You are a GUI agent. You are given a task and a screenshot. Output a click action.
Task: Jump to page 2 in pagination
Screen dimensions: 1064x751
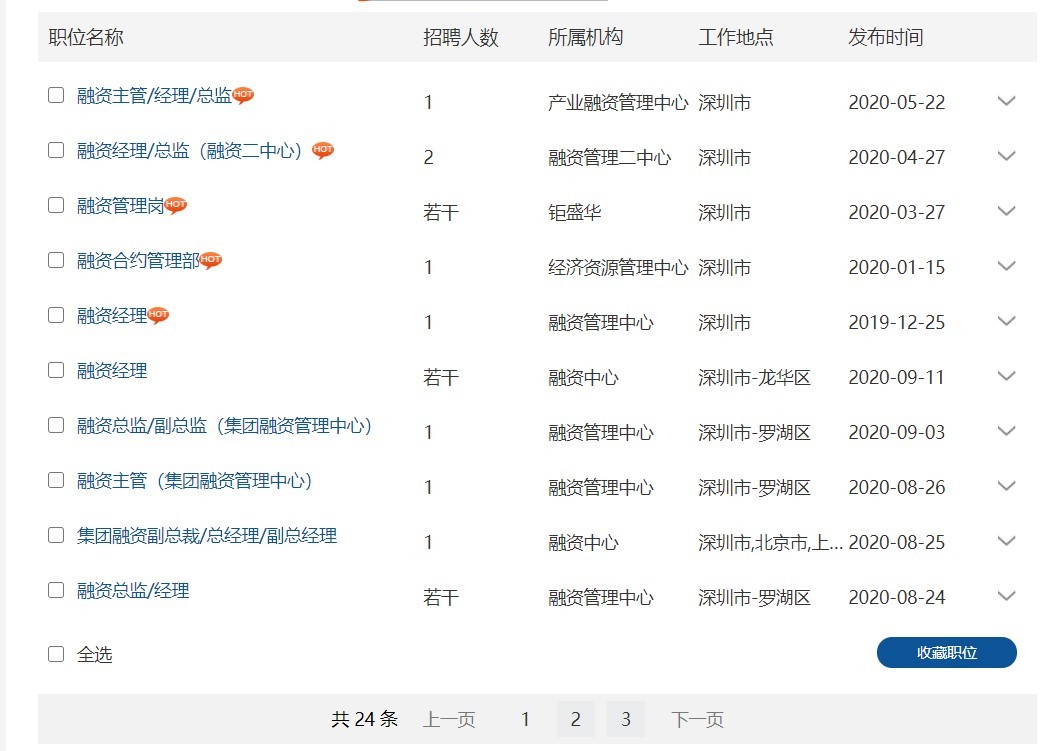click(575, 719)
